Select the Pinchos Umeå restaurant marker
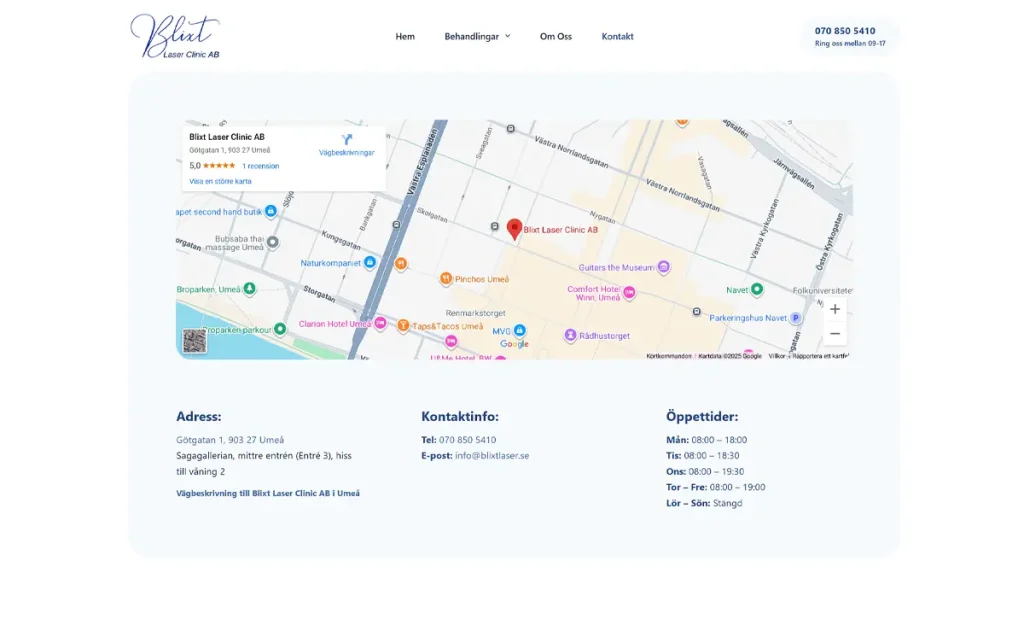The width and height of the screenshot is (1024, 631). (x=446, y=279)
